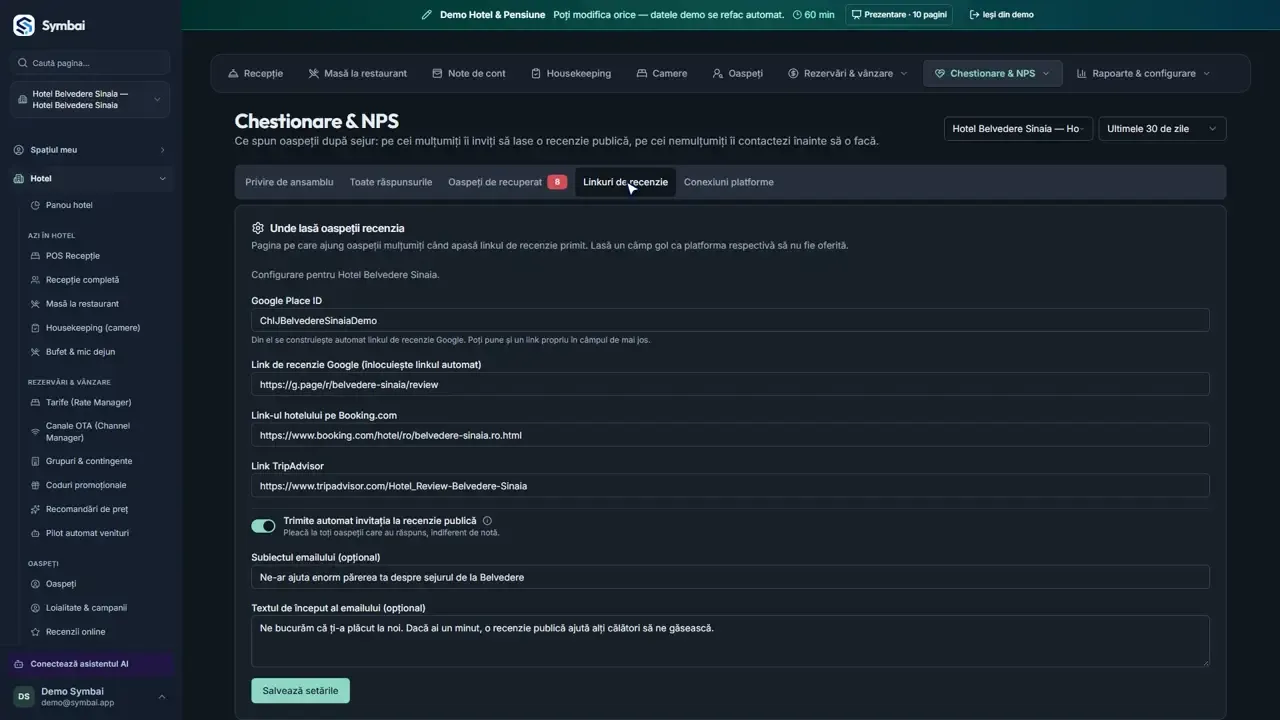Image resolution: width=1280 pixels, height=720 pixels.
Task: Click the Caută pagina search field
Action: click(x=91, y=63)
